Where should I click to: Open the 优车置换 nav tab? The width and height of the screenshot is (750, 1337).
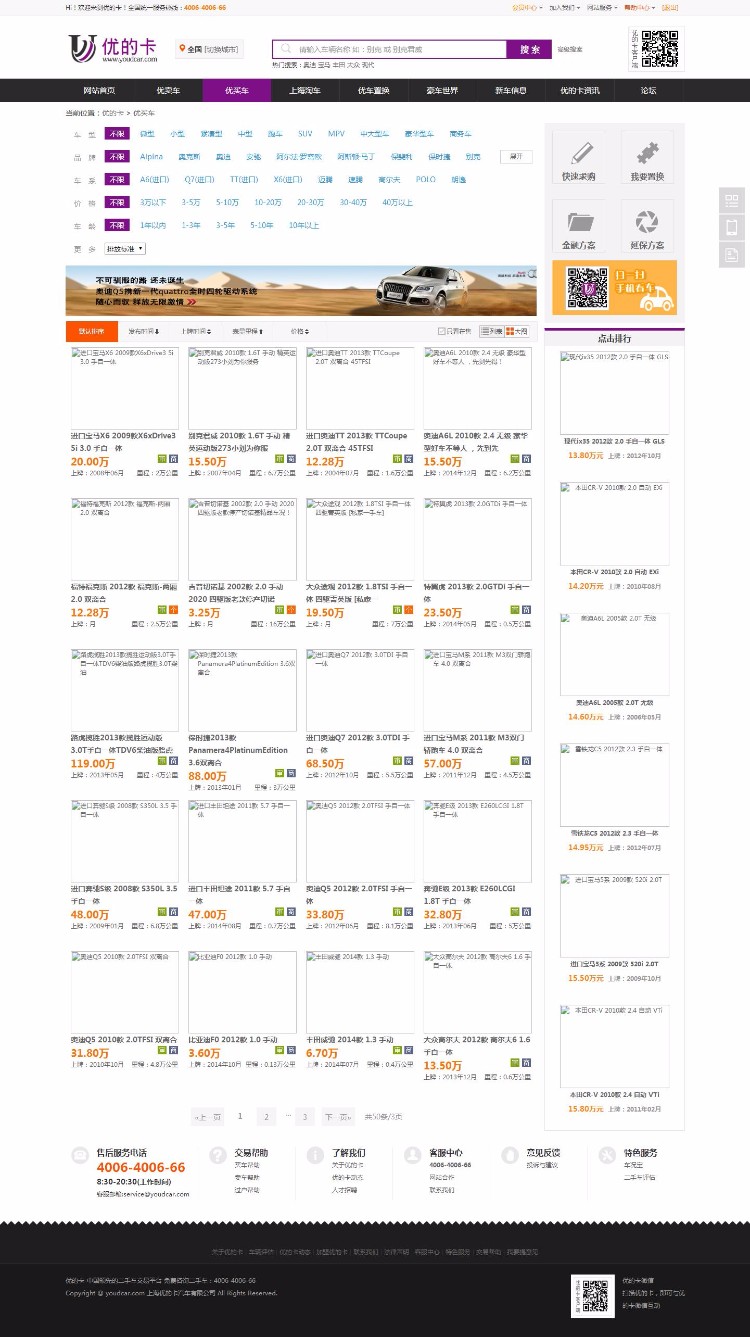(x=374, y=90)
